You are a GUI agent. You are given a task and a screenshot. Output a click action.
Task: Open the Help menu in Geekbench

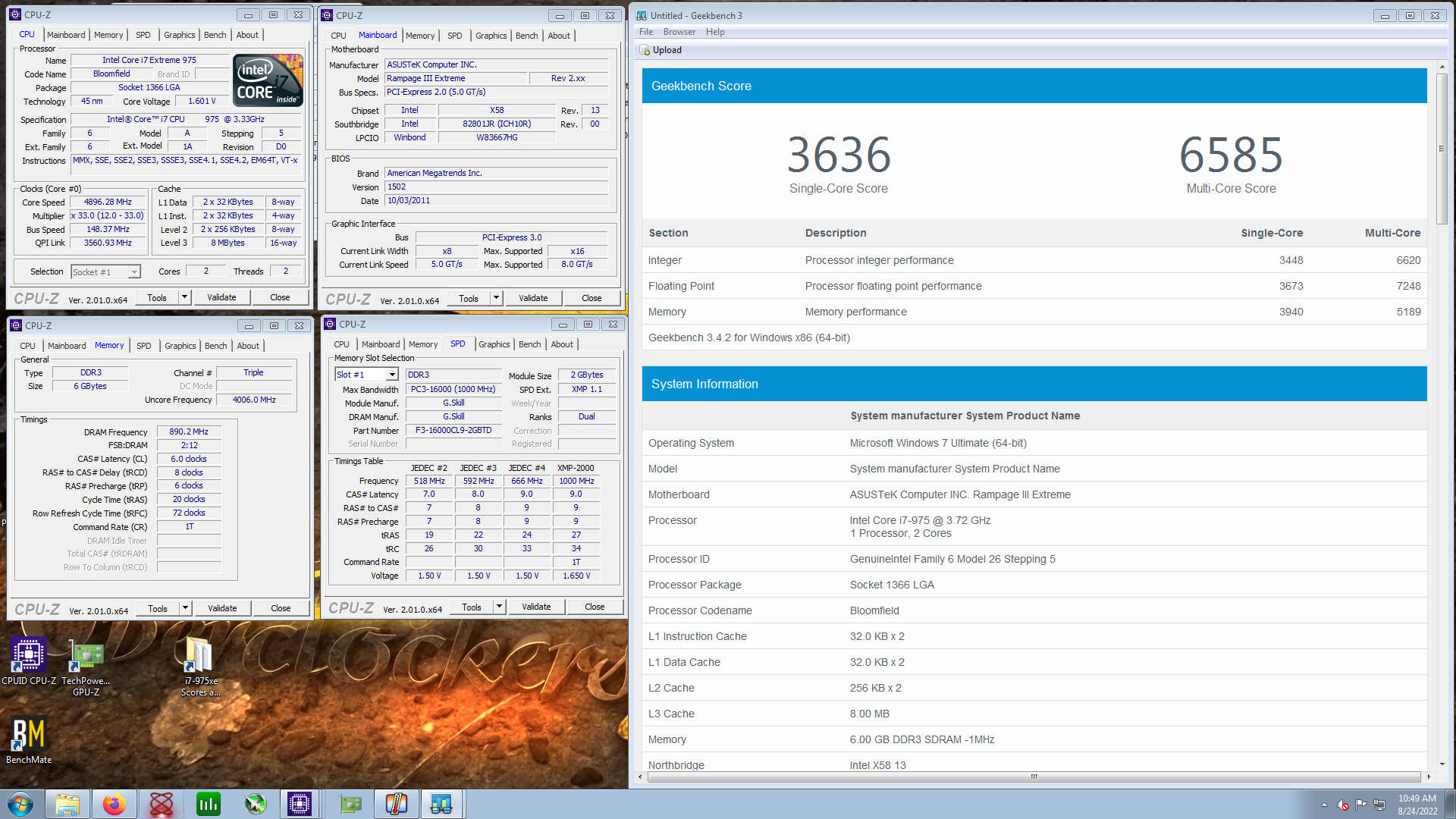(x=715, y=32)
